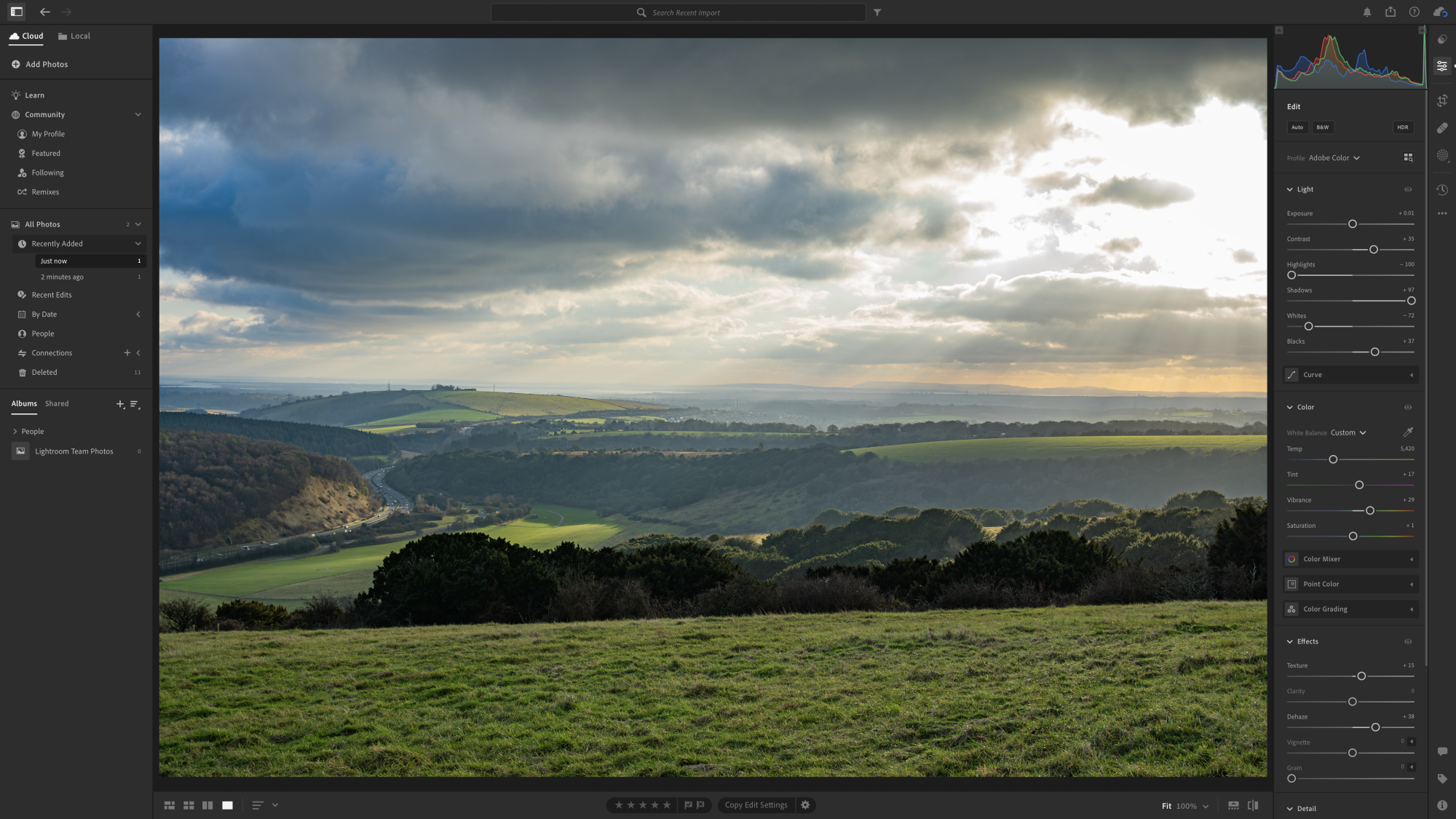Select the Edit sliders panel icon
This screenshot has height=819, width=1456.
point(1441,66)
